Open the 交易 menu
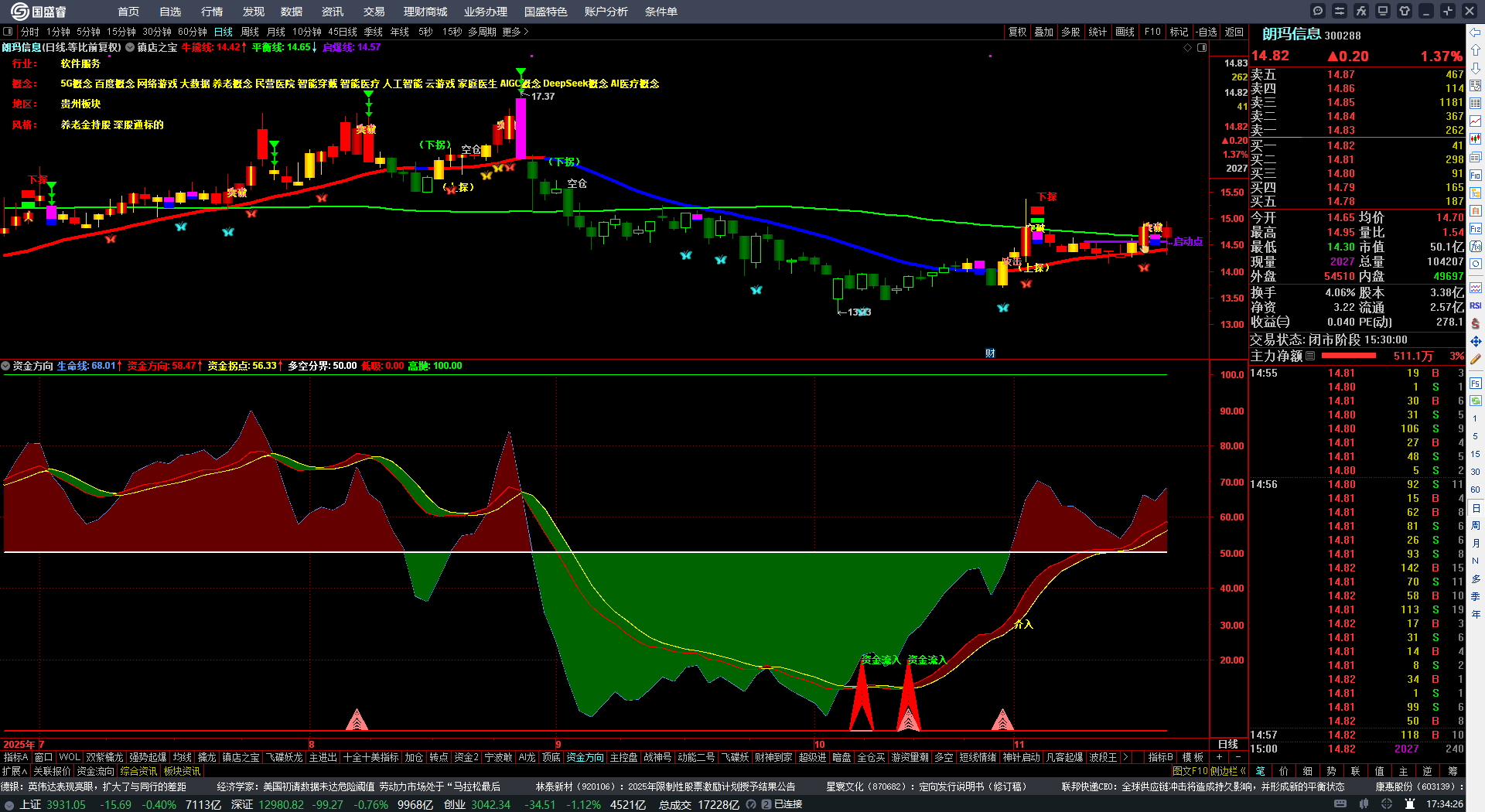 [x=374, y=12]
